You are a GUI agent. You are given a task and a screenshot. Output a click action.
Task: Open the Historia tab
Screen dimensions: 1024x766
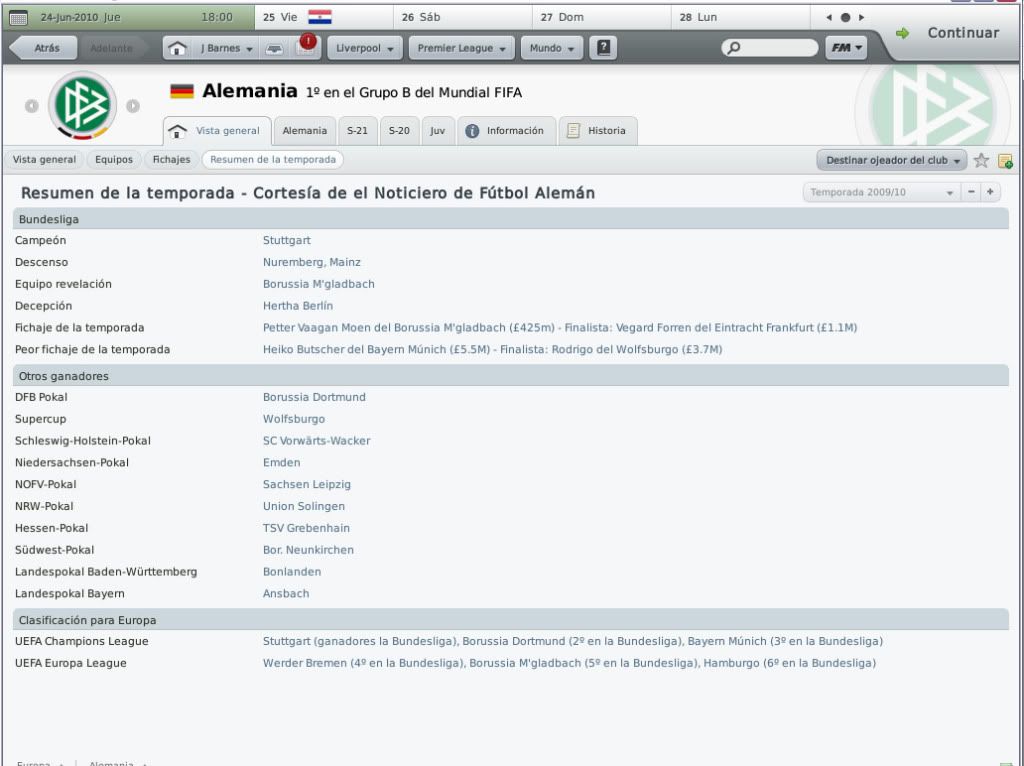(598, 131)
